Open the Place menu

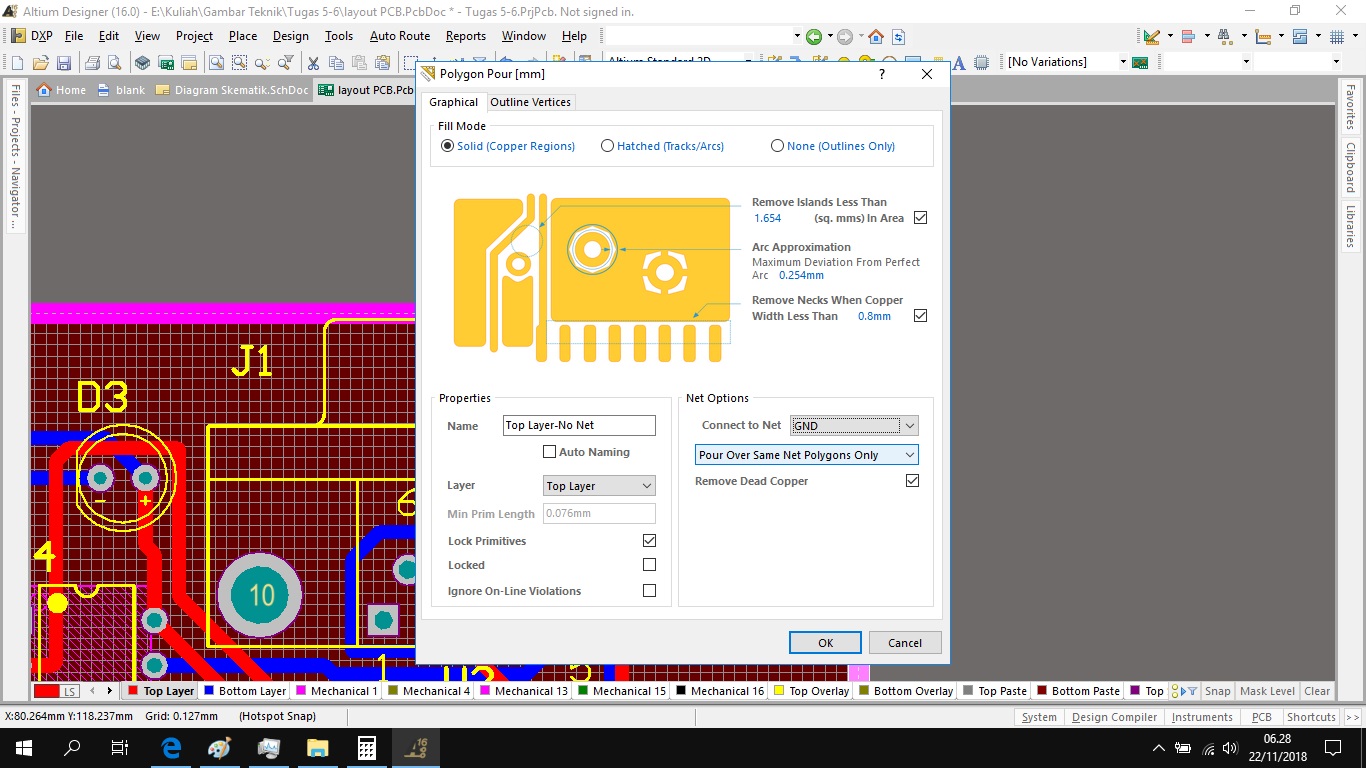(243, 36)
